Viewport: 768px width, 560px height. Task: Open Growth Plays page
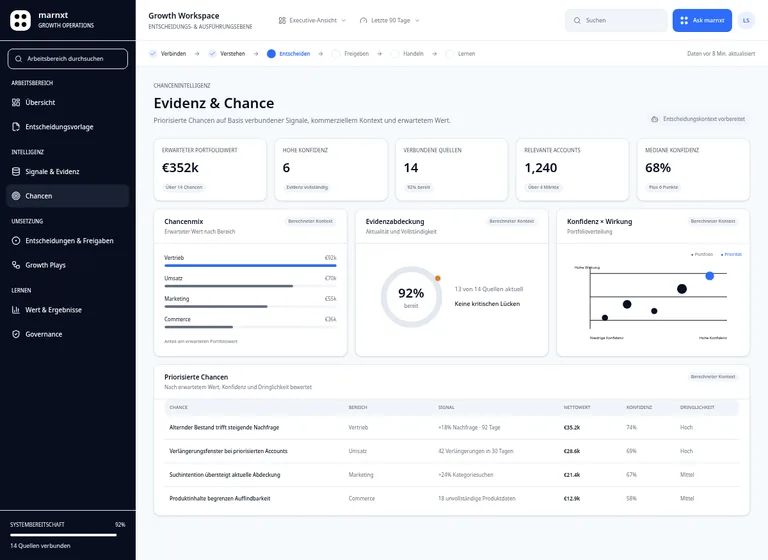coord(68,265)
